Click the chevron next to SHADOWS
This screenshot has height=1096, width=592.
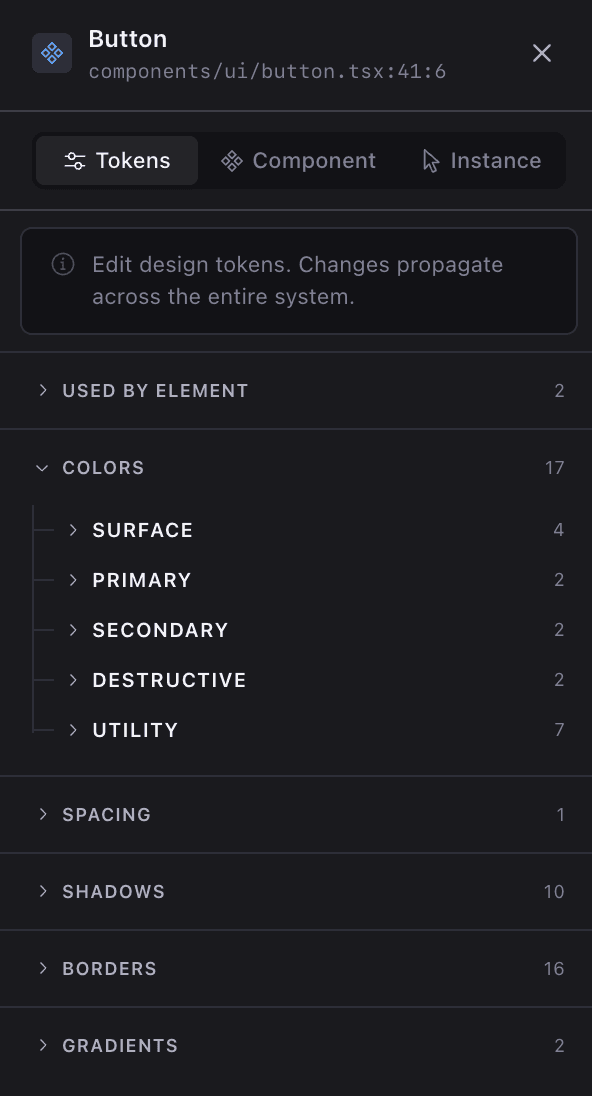point(41,891)
